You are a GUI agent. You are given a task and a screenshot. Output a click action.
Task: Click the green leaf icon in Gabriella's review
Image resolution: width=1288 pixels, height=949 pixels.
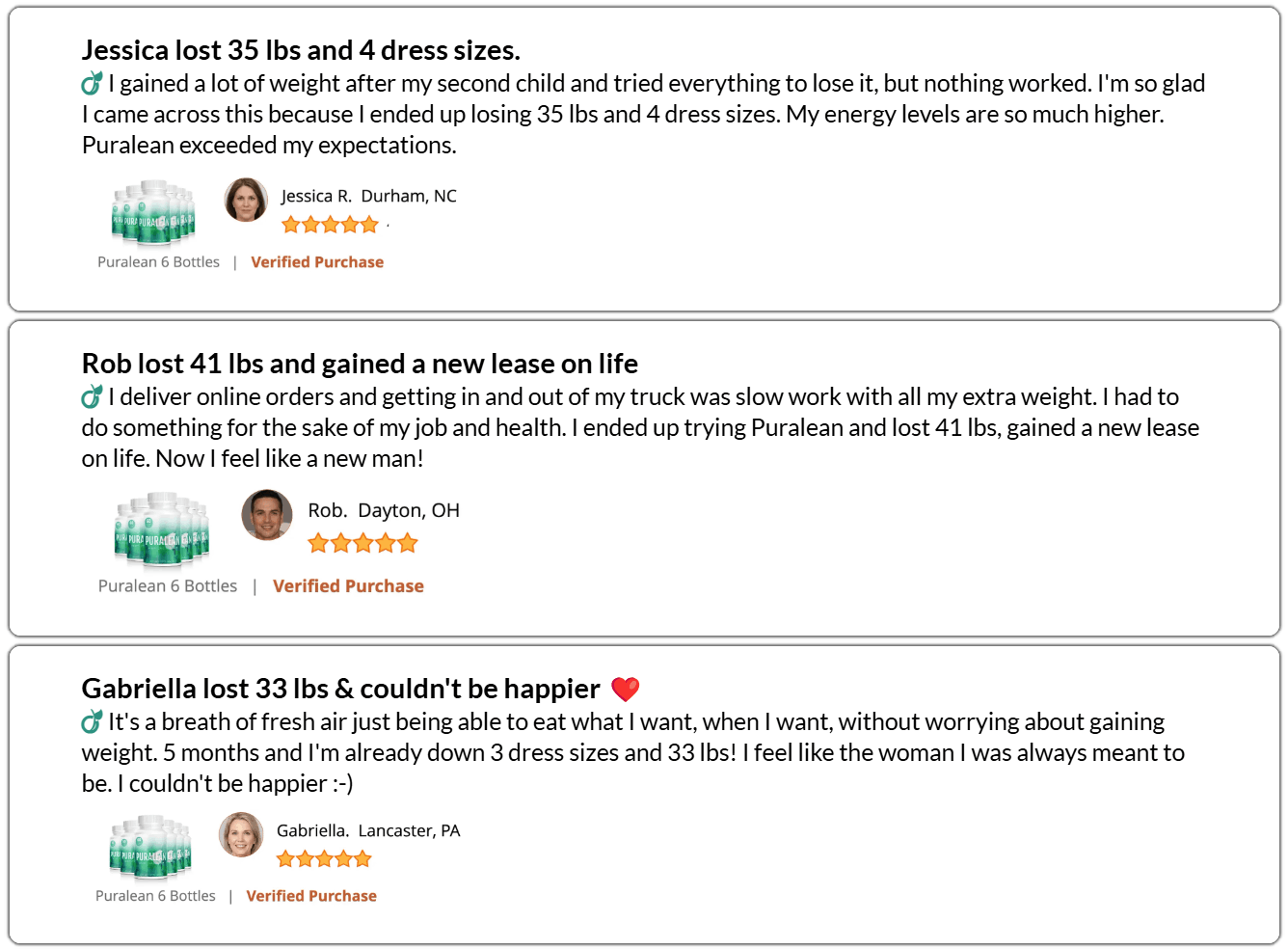click(x=92, y=721)
